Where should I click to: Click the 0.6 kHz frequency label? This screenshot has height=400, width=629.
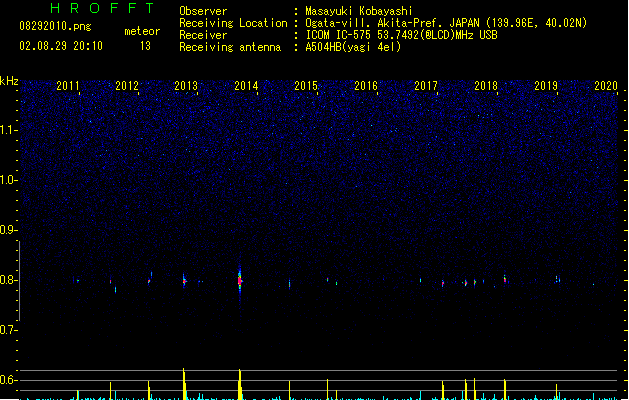click(8, 380)
